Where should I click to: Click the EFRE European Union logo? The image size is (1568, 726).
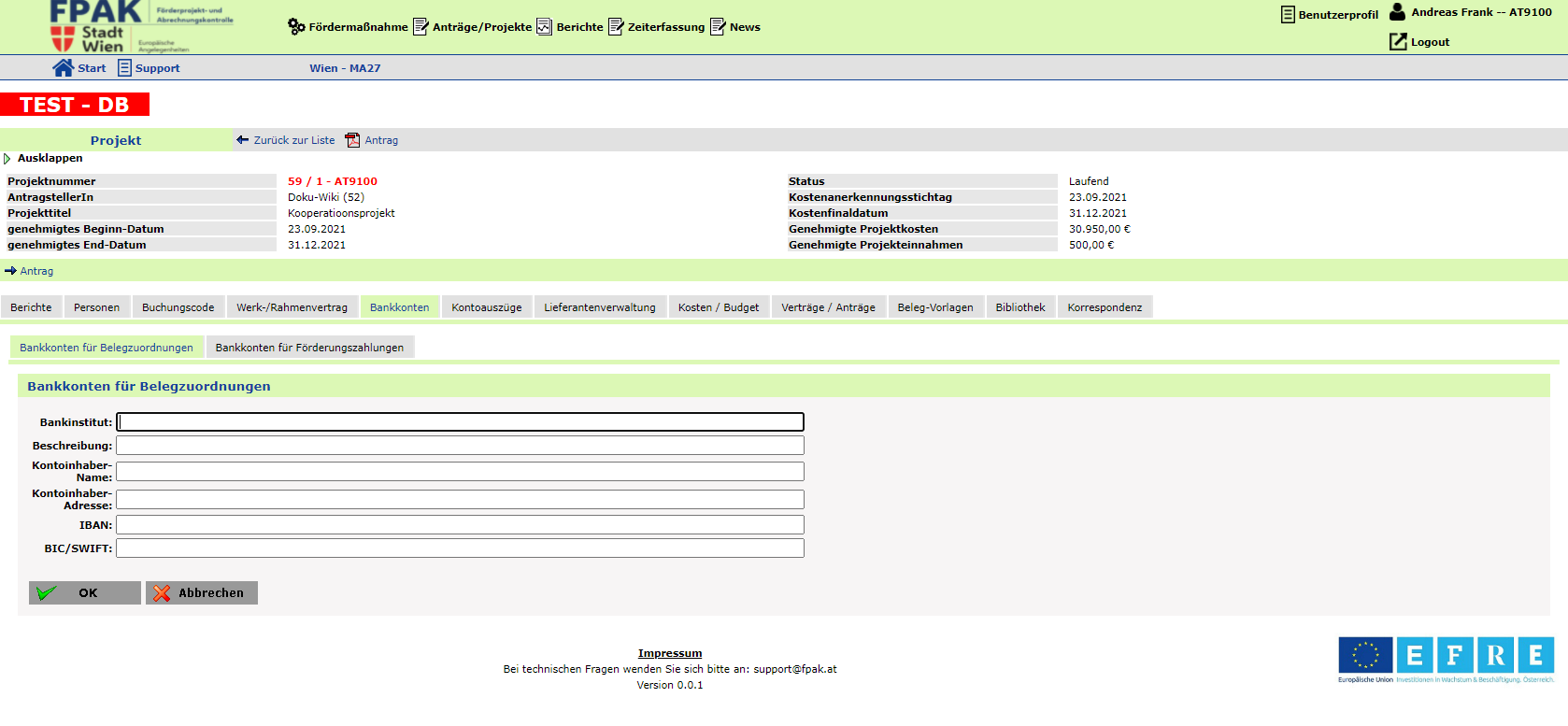pos(1447,660)
